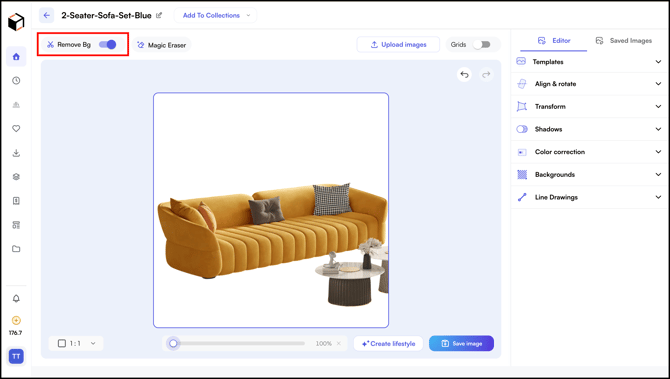Image resolution: width=670 pixels, height=379 pixels.
Task: Expand the Shadows chevron
Action: [658, 129]
